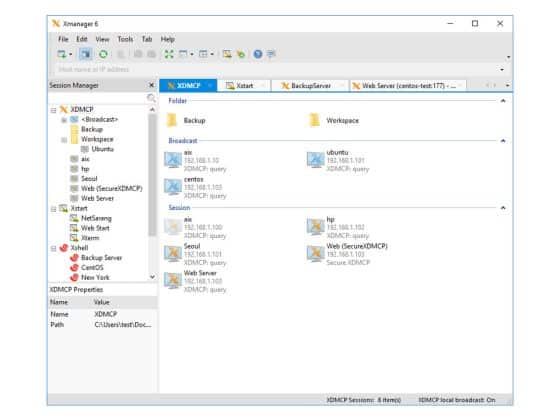560x420 pixels.
Task: Select the Seoul session icon in main pane
Action: pos(173,254)
